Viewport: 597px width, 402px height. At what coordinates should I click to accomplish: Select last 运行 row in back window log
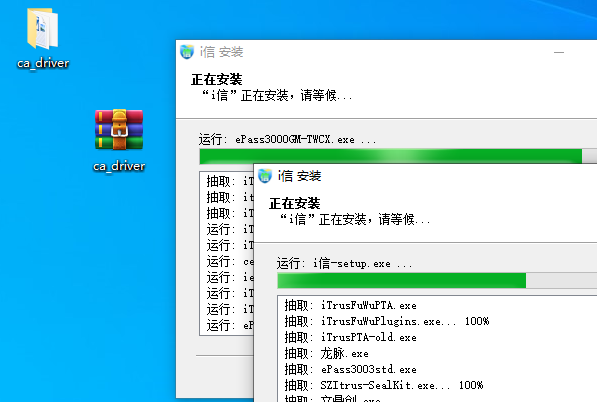[x=230, y=325]
